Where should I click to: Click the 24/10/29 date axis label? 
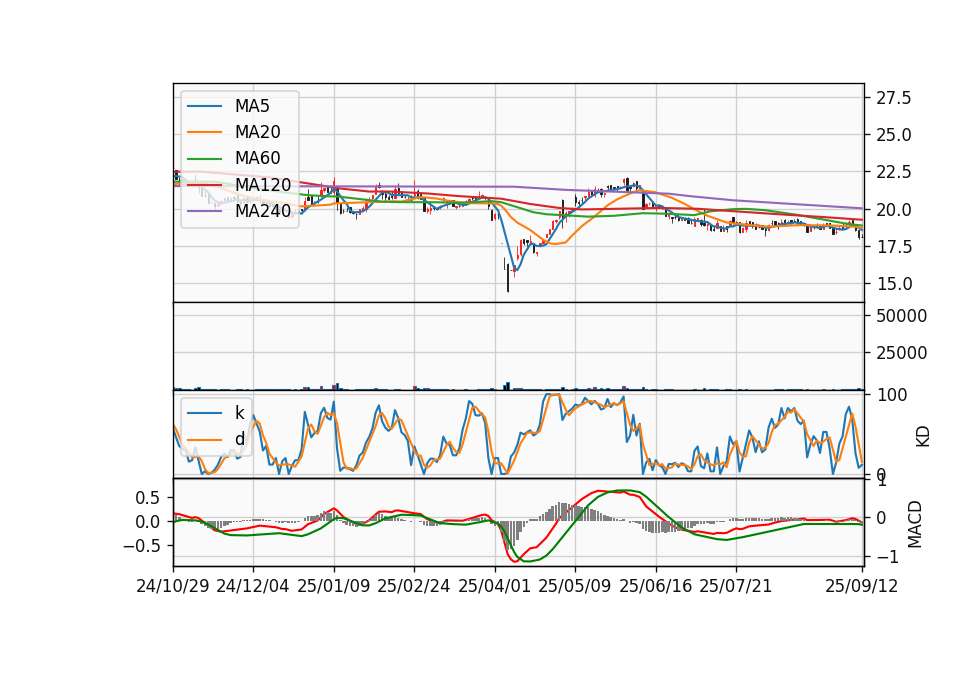[173, 586]
